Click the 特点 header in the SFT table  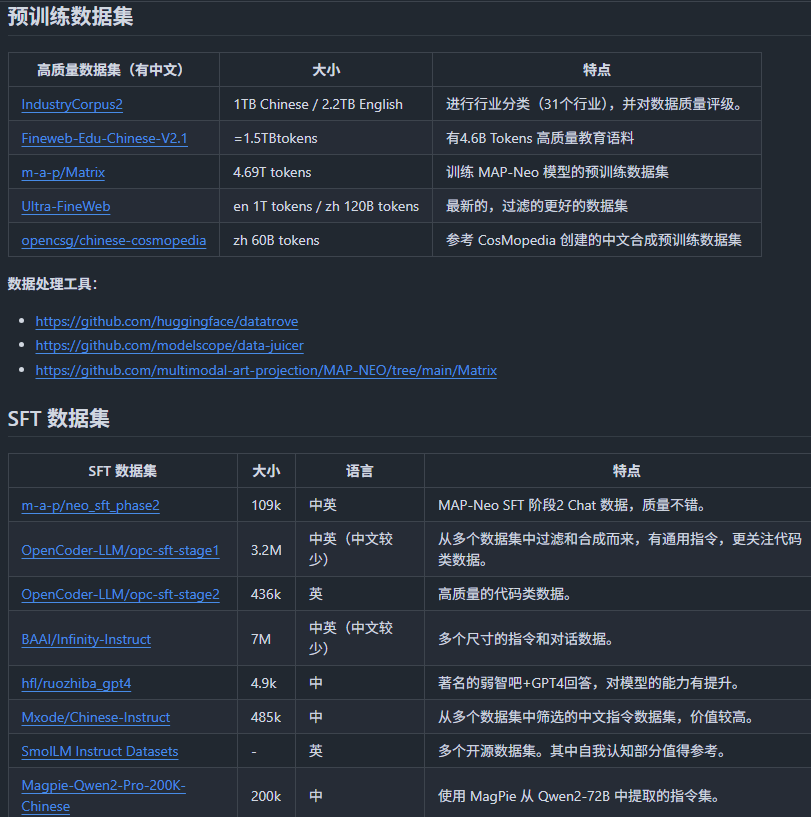626,471
